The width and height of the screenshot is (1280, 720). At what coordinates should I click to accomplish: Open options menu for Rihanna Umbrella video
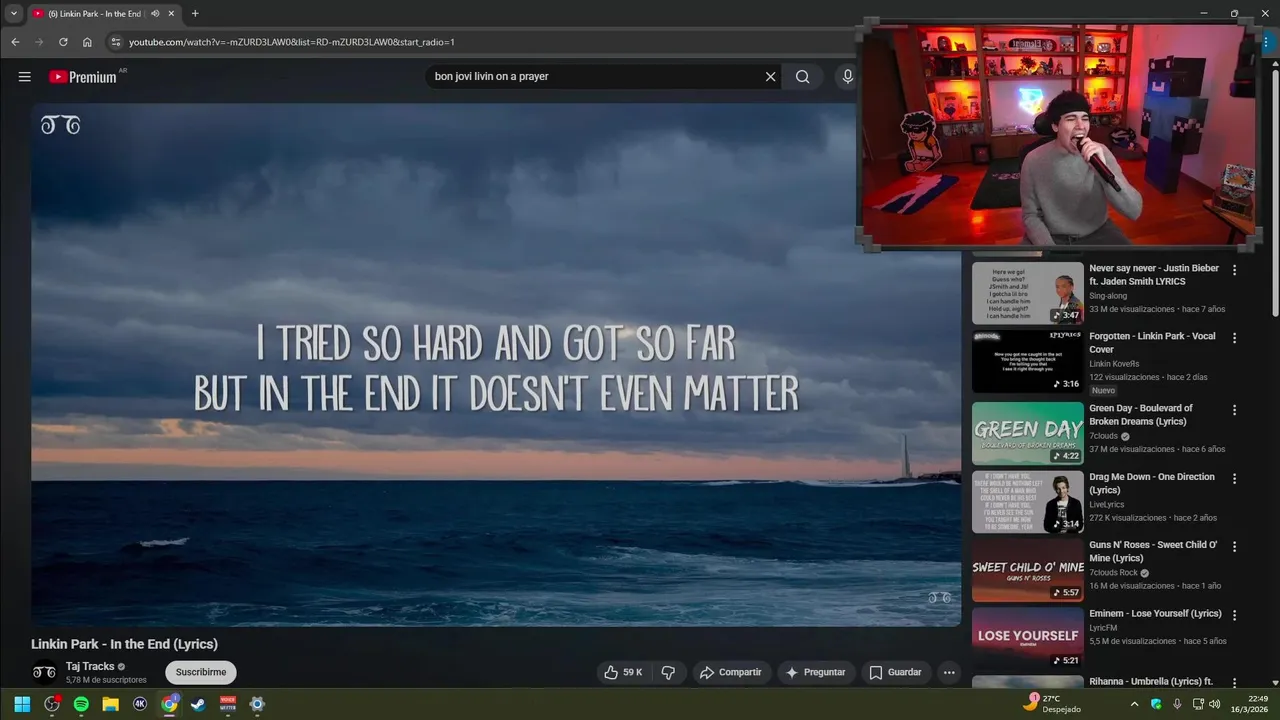1234,683
